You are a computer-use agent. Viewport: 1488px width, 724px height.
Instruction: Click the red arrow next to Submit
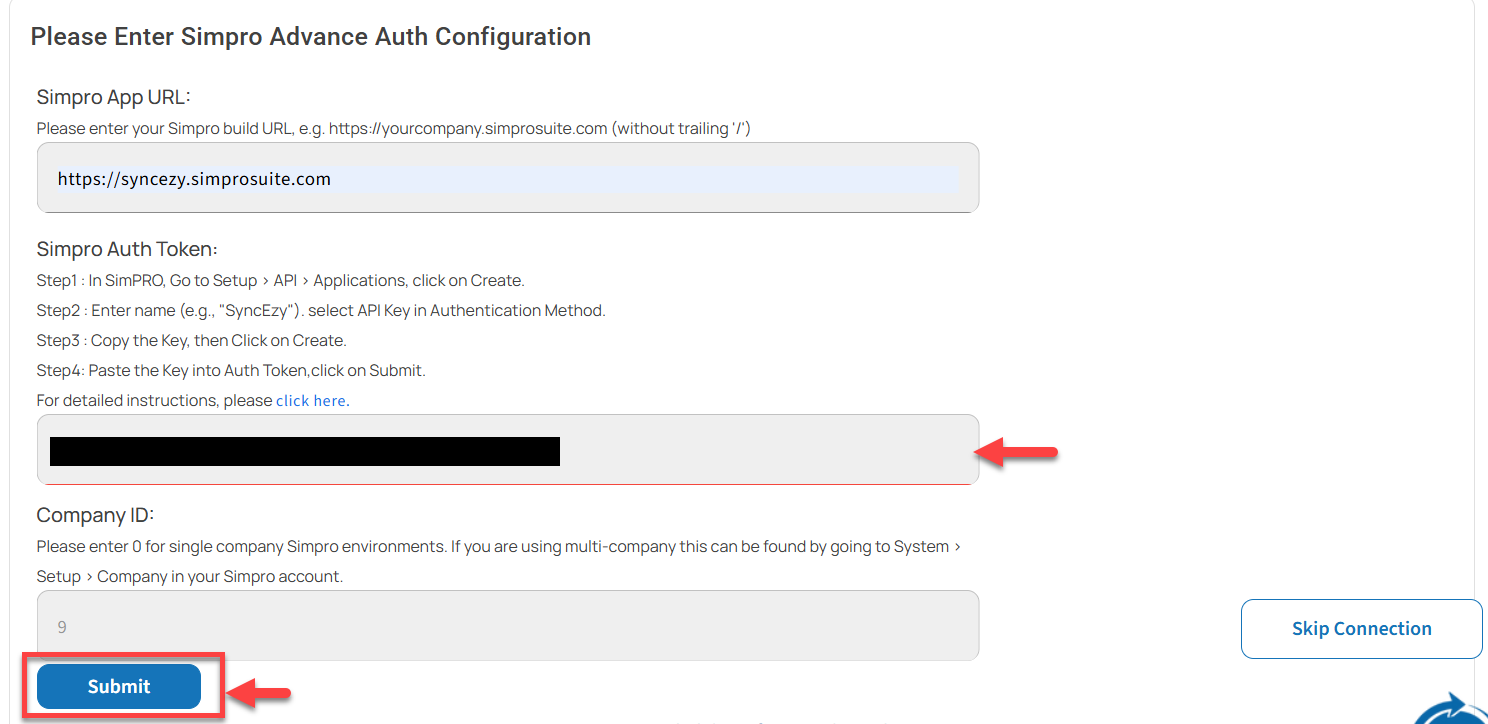[x=259, y=691]
